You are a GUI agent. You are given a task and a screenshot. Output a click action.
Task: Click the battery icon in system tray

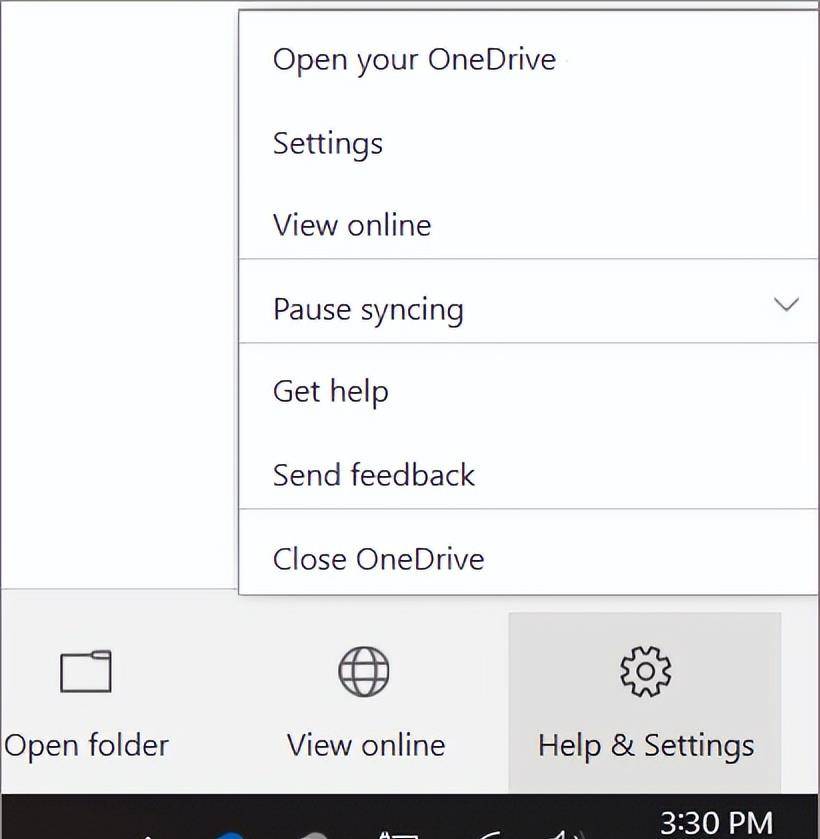[398, 834]
